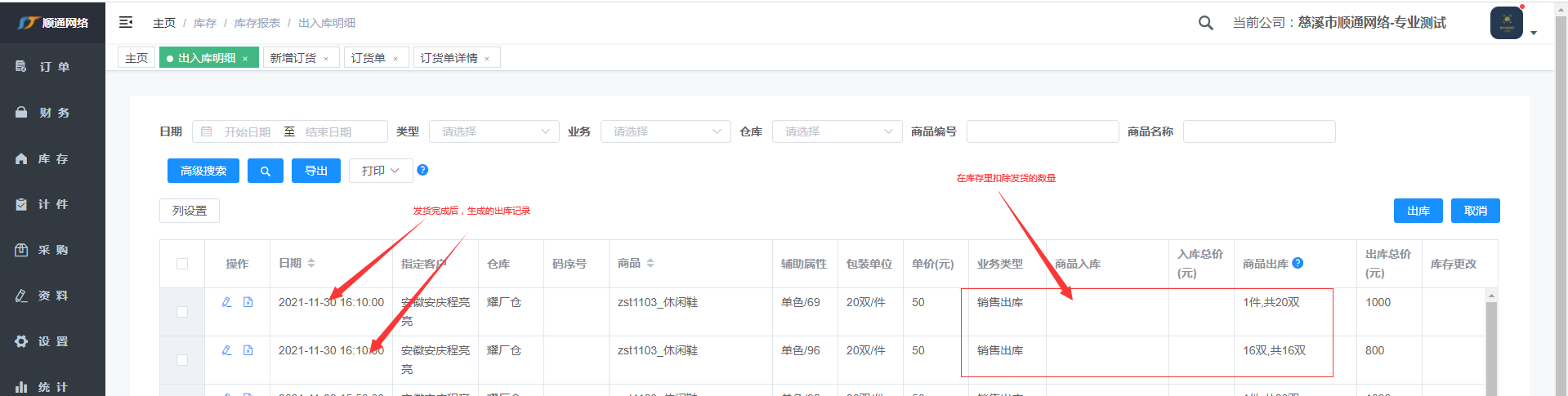
Task: Toggle the select-all checkbox in table header
Action: (182, 264)
